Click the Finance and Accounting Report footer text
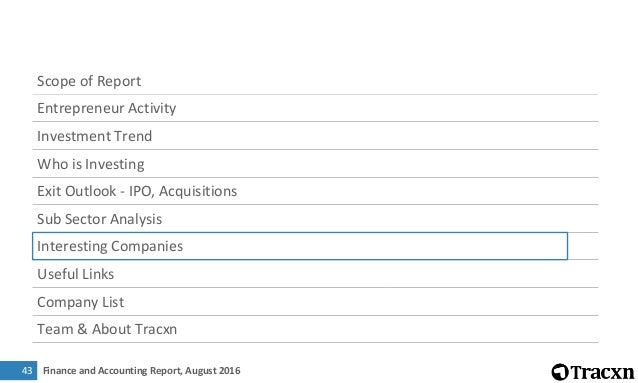Viewport: 638px width, 383px height. click(111, 370)
